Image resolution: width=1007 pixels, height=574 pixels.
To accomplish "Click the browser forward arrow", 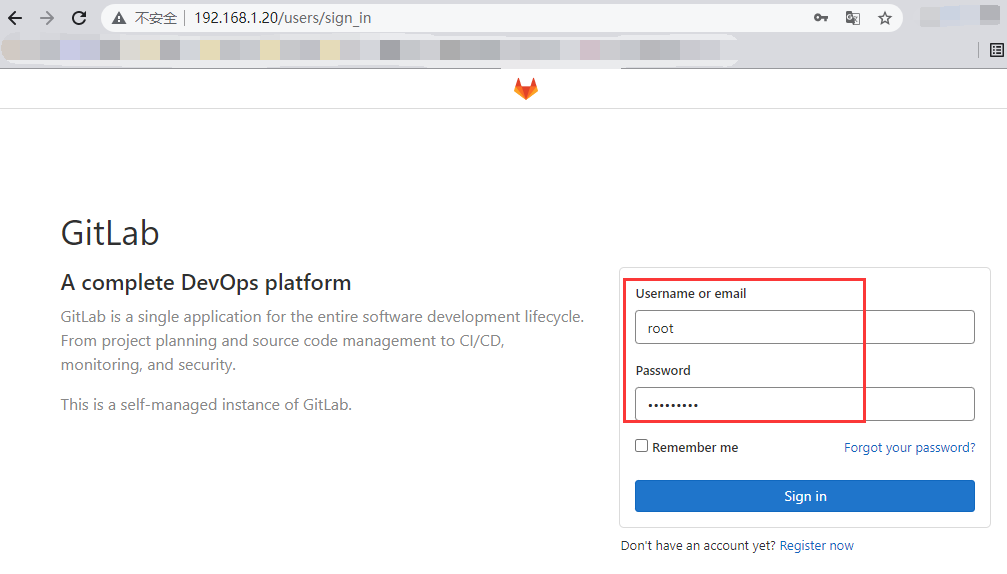I will [47, 18].
